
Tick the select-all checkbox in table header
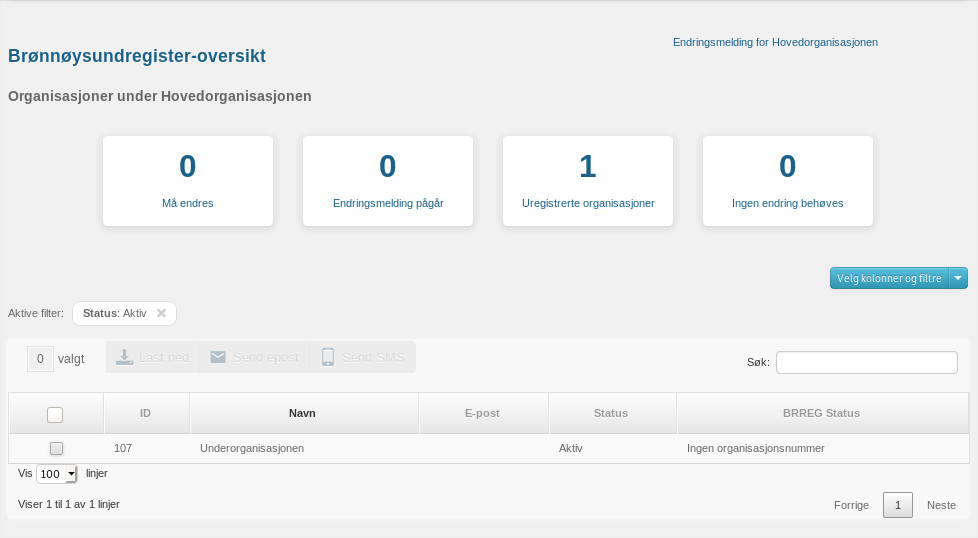pyautogui.click(x=55, y=415)
